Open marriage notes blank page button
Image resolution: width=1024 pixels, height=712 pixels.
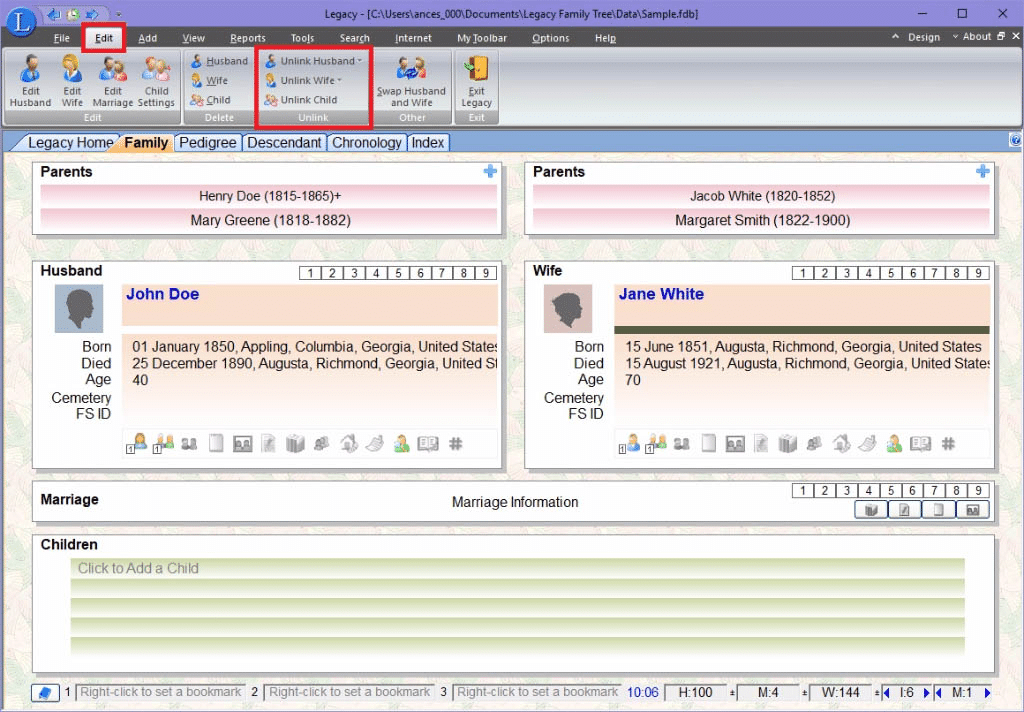[x=939, y=510]
